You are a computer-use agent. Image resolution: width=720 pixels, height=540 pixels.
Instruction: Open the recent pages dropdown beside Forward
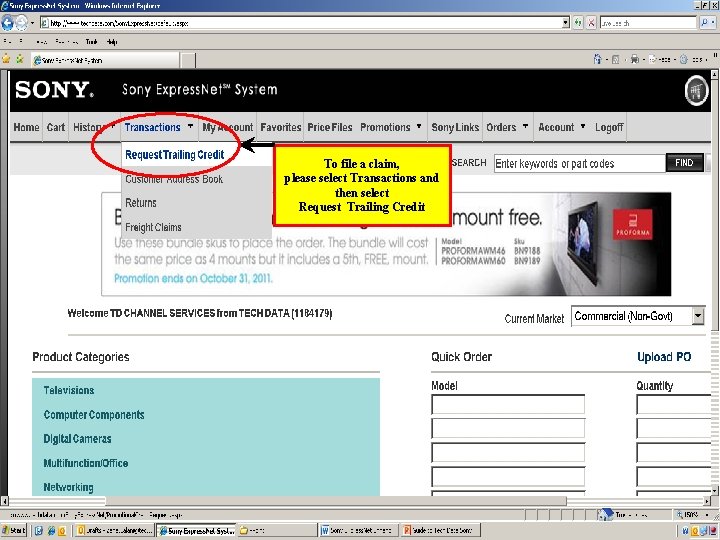coord(32,23)
